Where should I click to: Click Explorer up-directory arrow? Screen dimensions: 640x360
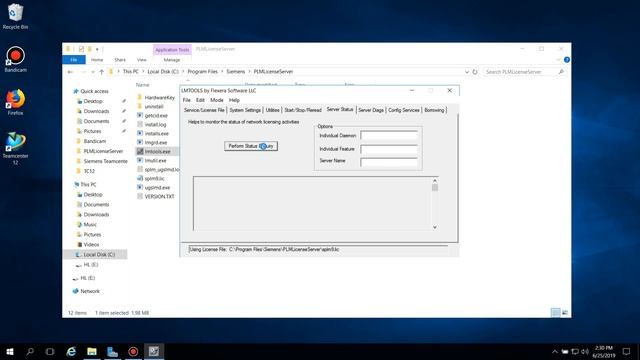pos(101,72)
